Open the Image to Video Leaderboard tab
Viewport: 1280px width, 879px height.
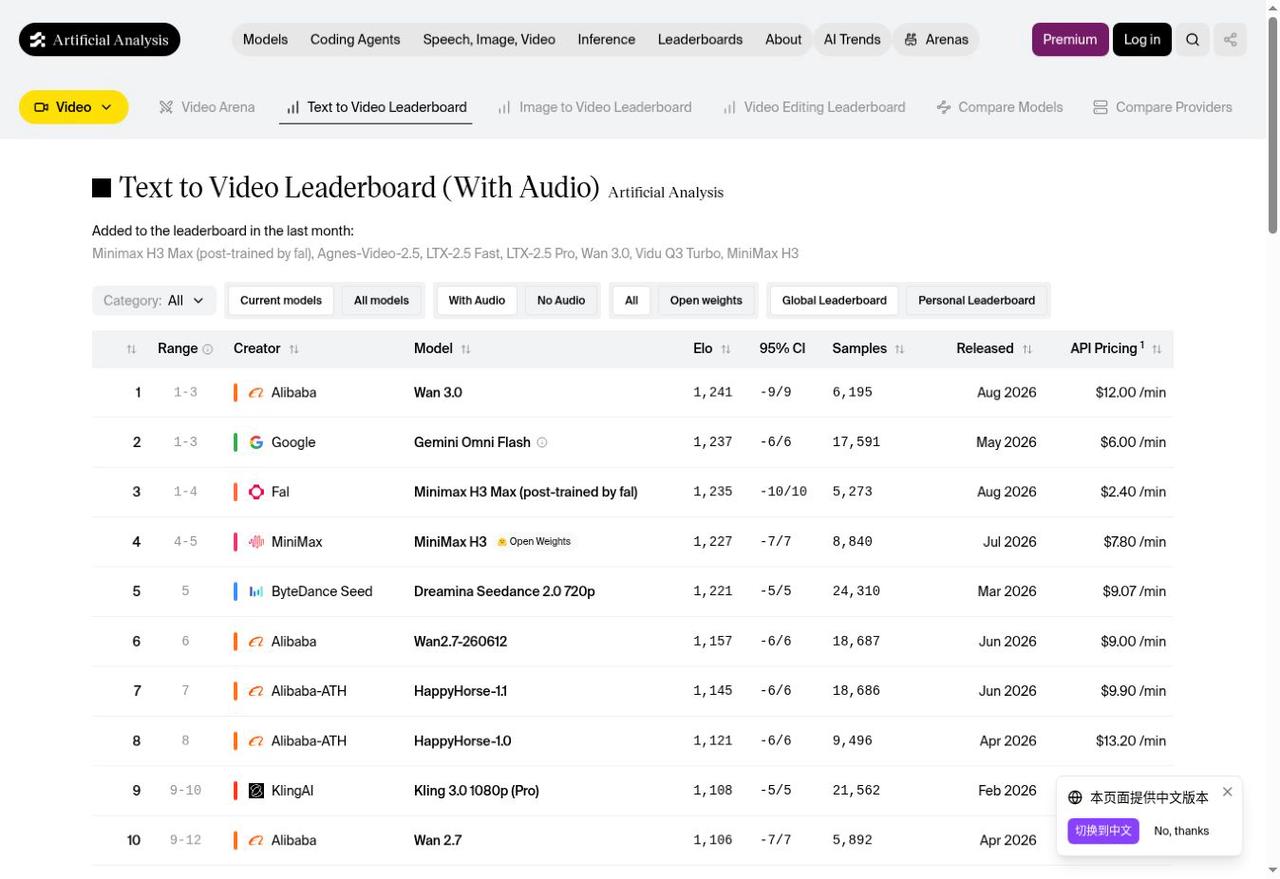595,107
